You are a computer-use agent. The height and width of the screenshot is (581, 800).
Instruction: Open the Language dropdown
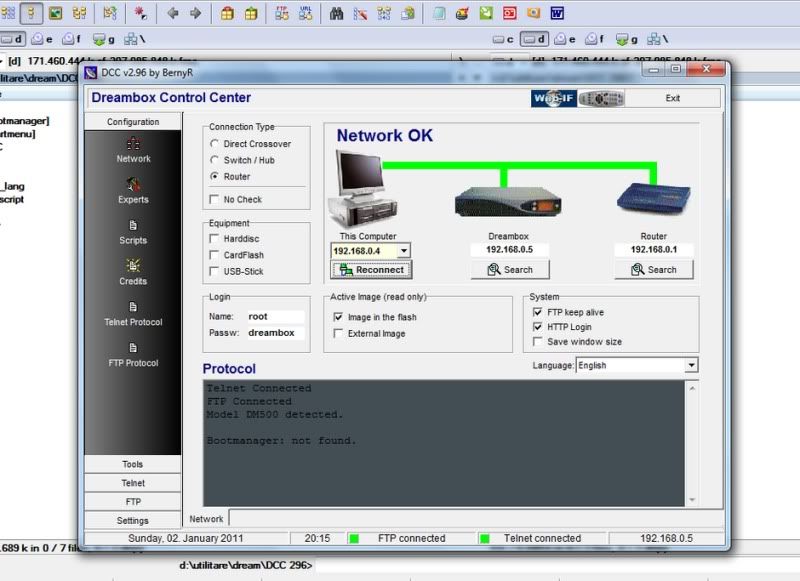[x=690, y=366]
